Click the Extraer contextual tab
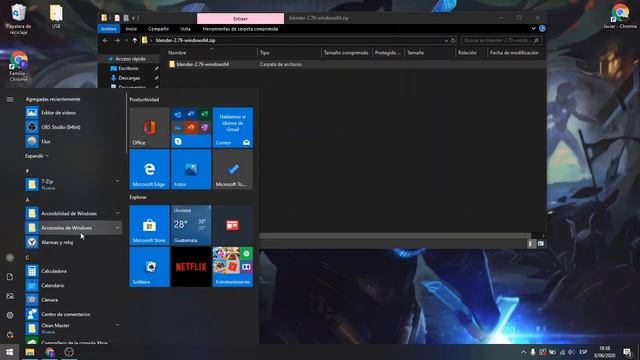The image size is (640, 360). (x=240, y=18)
